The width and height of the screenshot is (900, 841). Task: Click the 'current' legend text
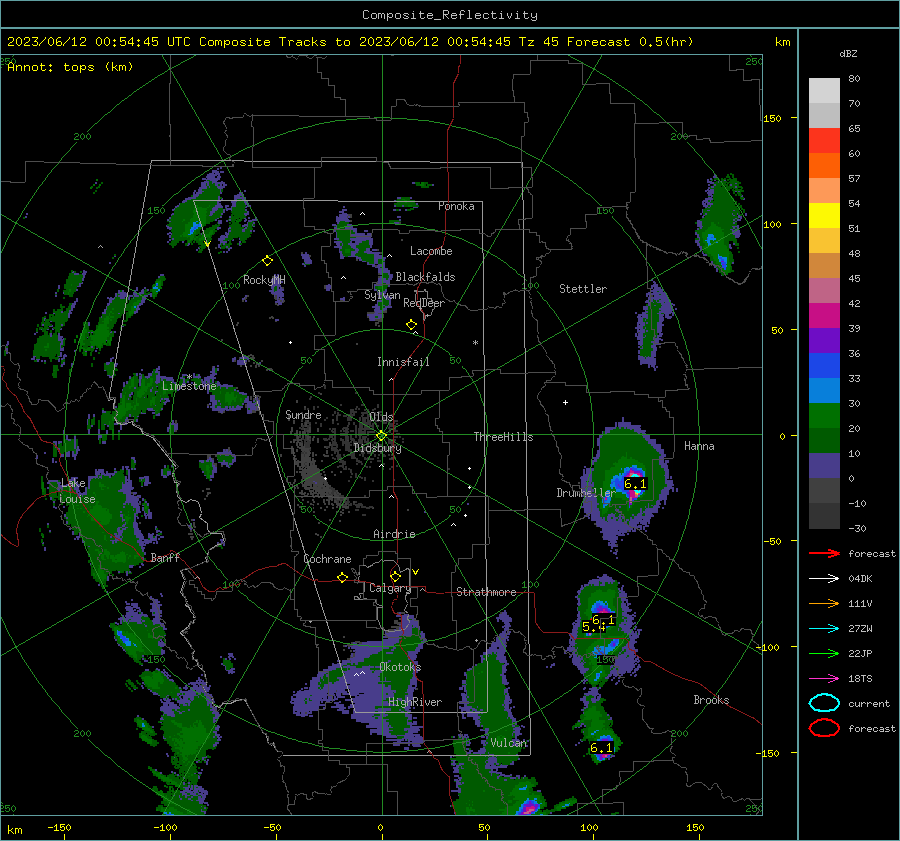click(x=869, y=703)
